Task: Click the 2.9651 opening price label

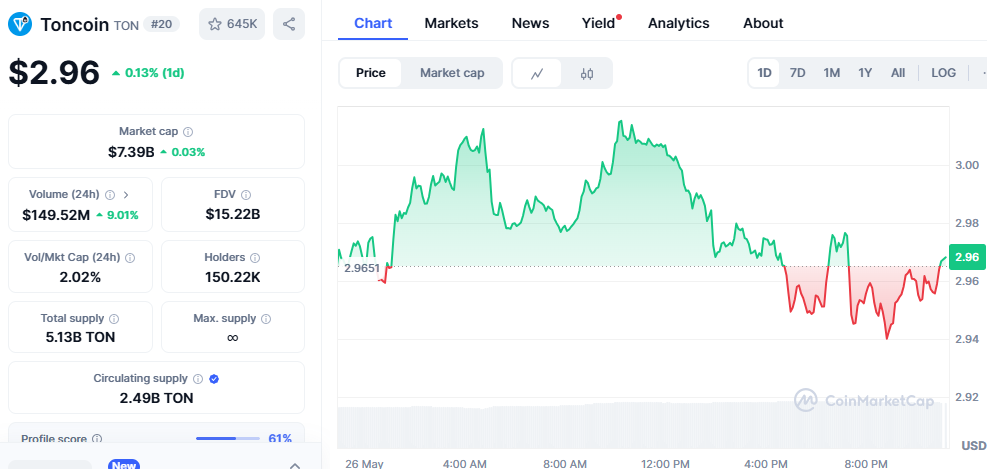Action: 361,268
